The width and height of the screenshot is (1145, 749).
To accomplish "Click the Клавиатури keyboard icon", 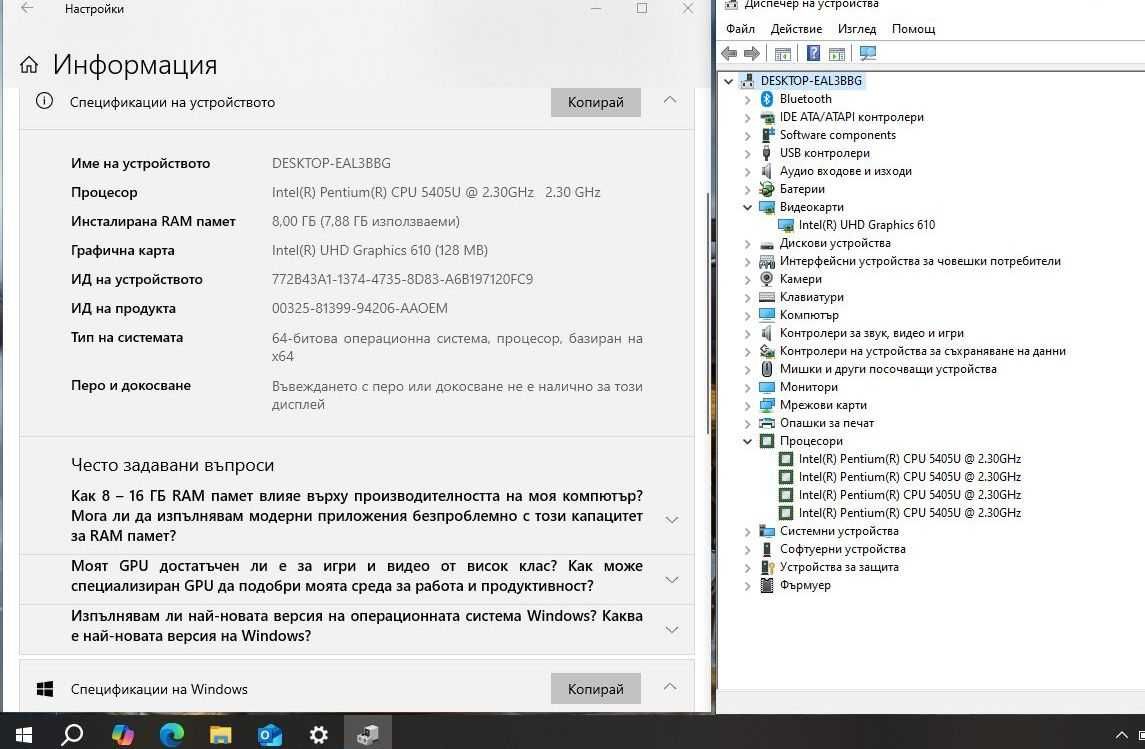I will click(767, 297).
